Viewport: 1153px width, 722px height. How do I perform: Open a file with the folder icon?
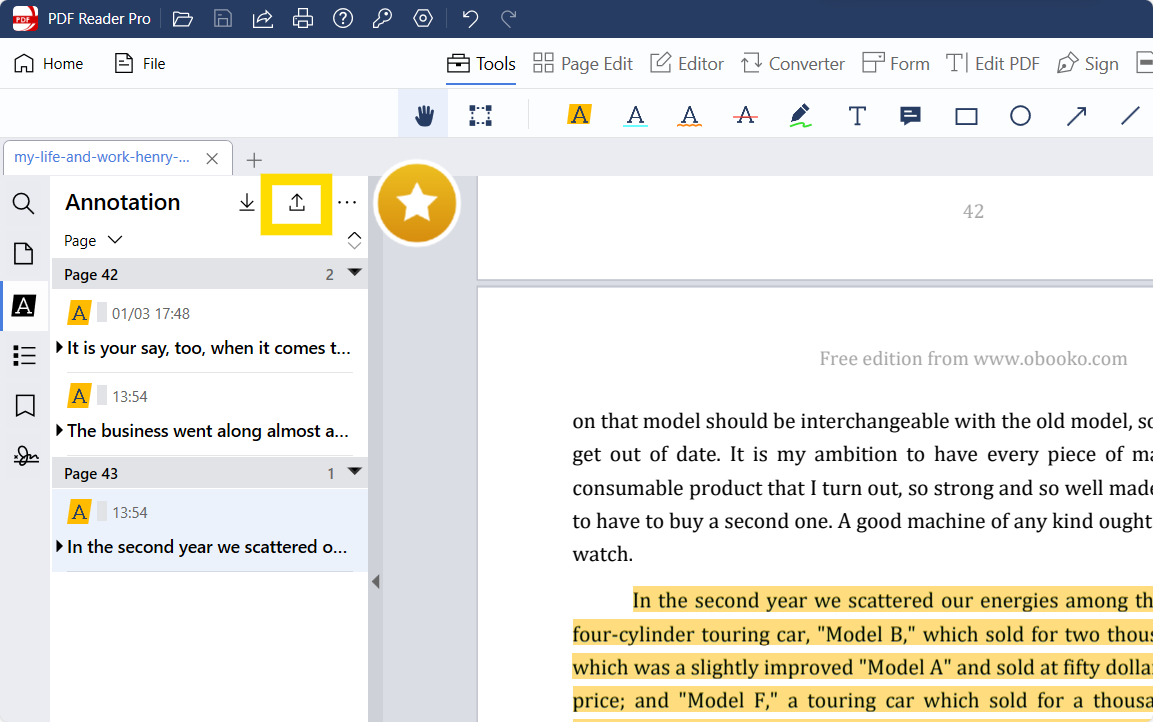point(182,18)
